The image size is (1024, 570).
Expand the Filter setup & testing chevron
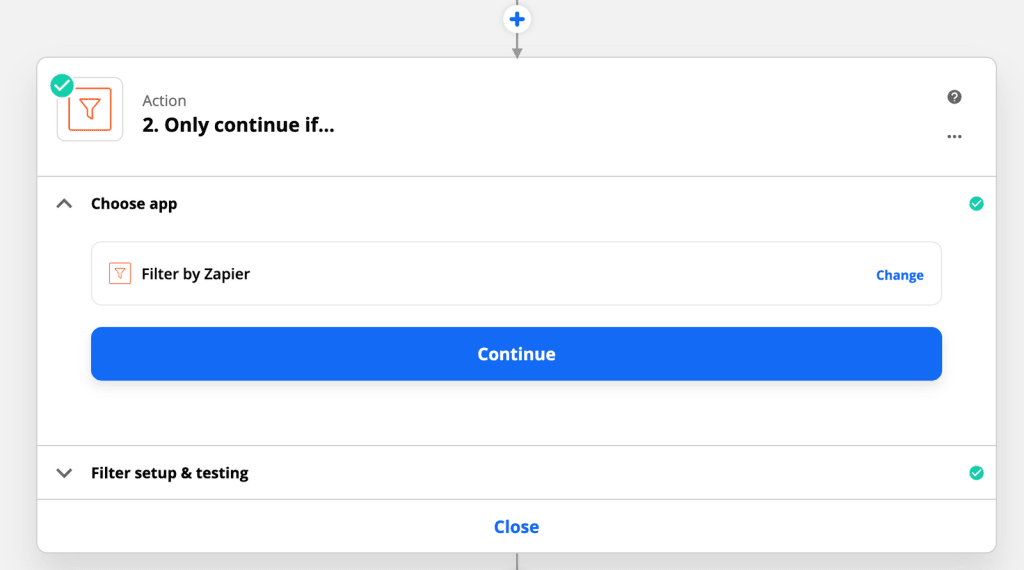point(64,473)
